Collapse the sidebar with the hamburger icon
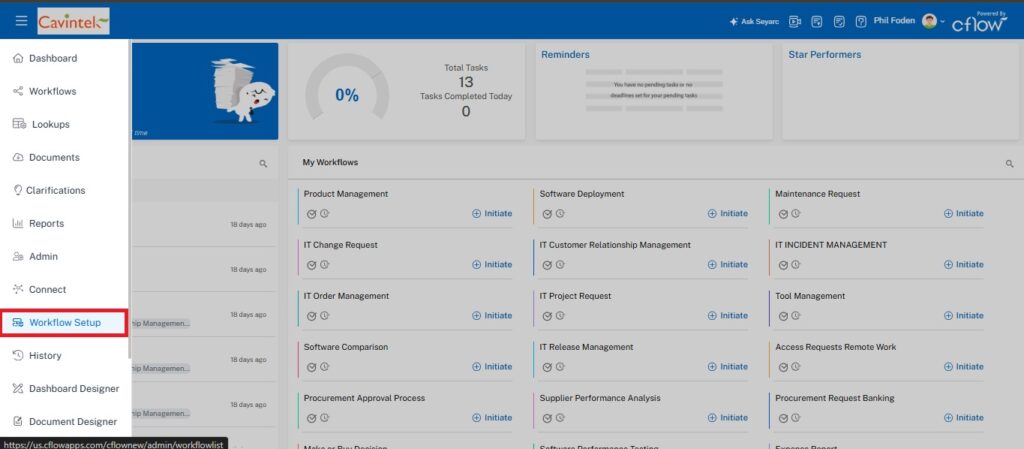The width and height of the screenshot is (1024, 449). (21, 21)
